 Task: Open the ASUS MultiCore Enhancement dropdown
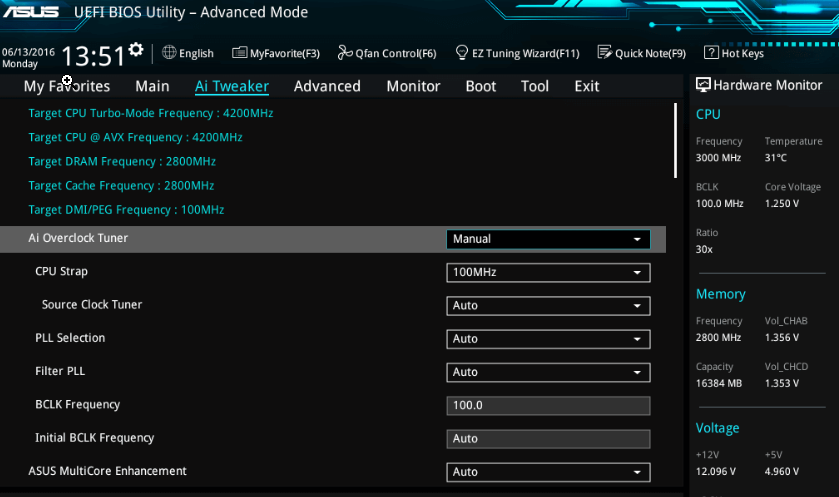548,472
